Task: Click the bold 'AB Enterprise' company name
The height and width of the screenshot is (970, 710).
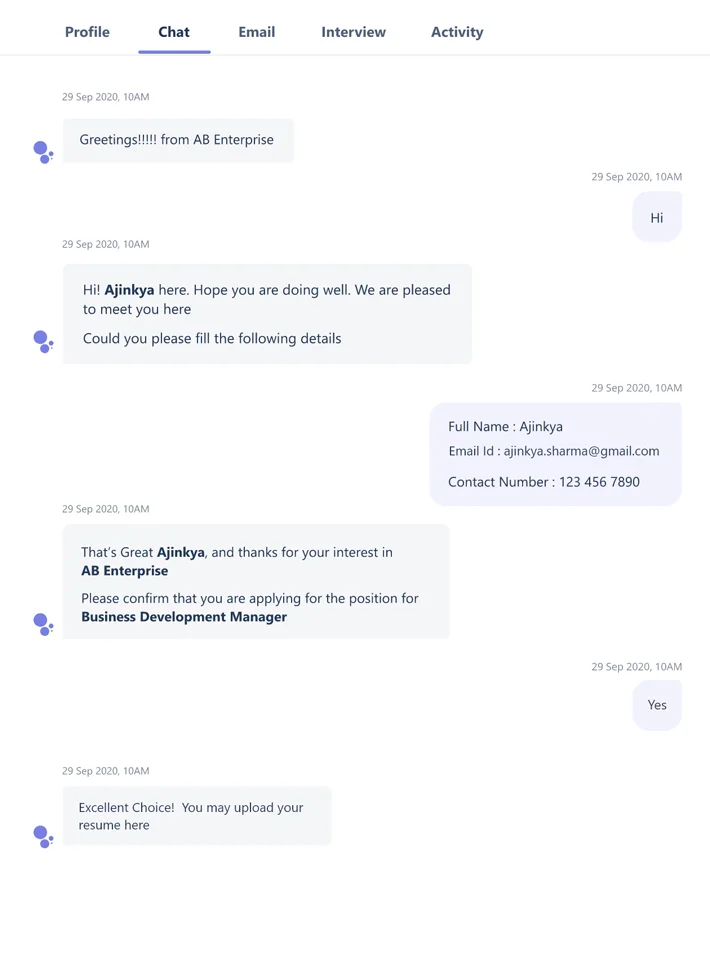Action: 124,571
